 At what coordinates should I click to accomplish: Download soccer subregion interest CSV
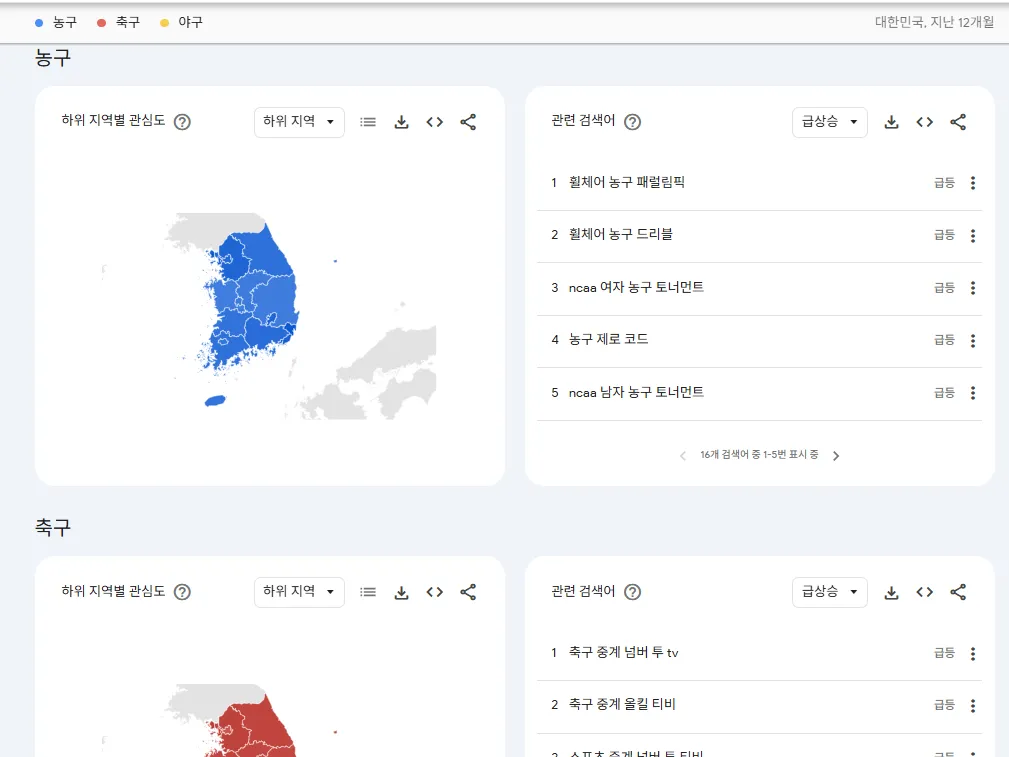coord(402,592)
